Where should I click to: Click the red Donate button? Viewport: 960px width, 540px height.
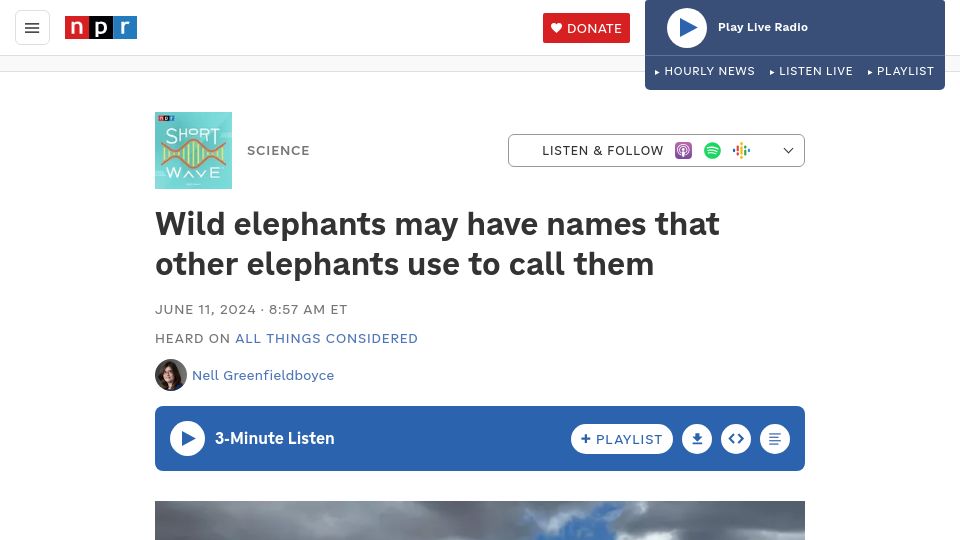coord(586,28)
